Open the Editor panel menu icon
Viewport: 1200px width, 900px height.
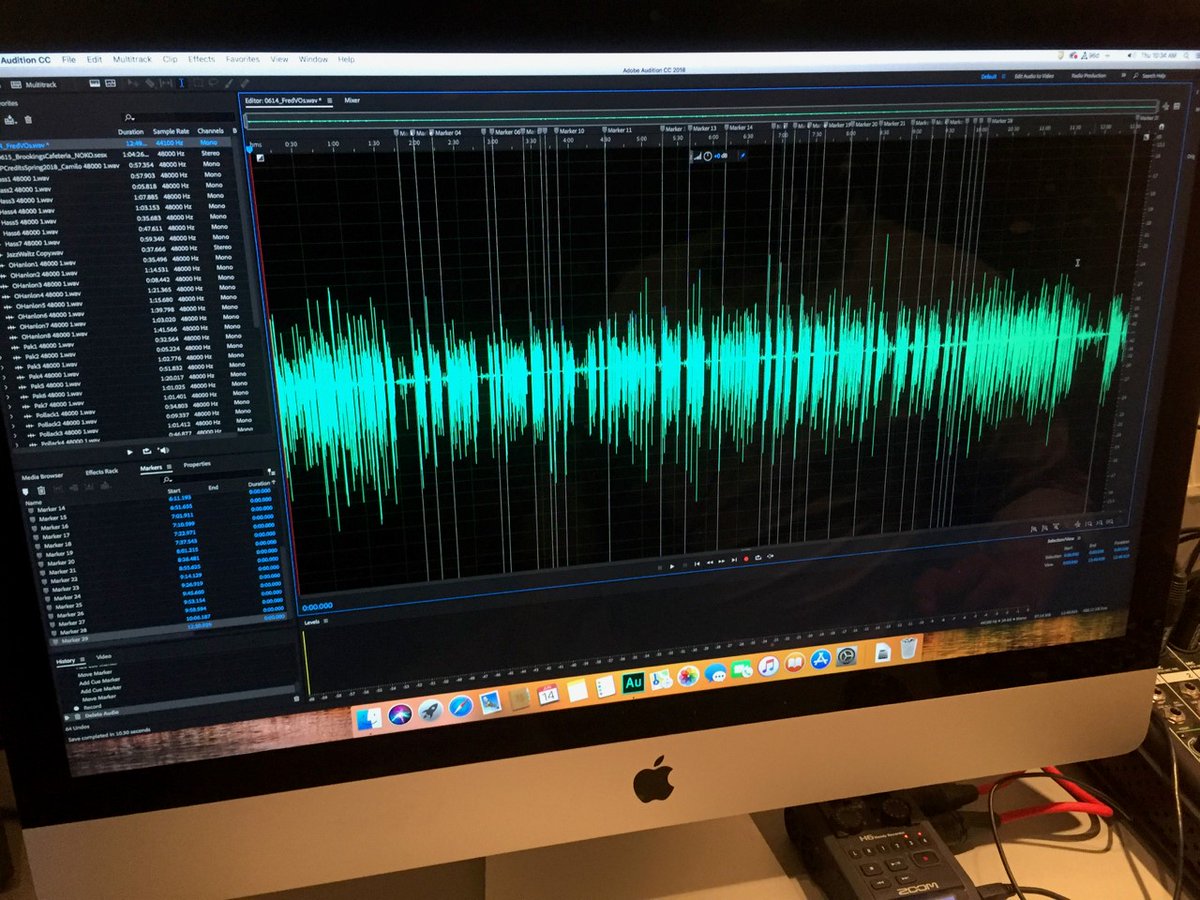click(330, 100)
